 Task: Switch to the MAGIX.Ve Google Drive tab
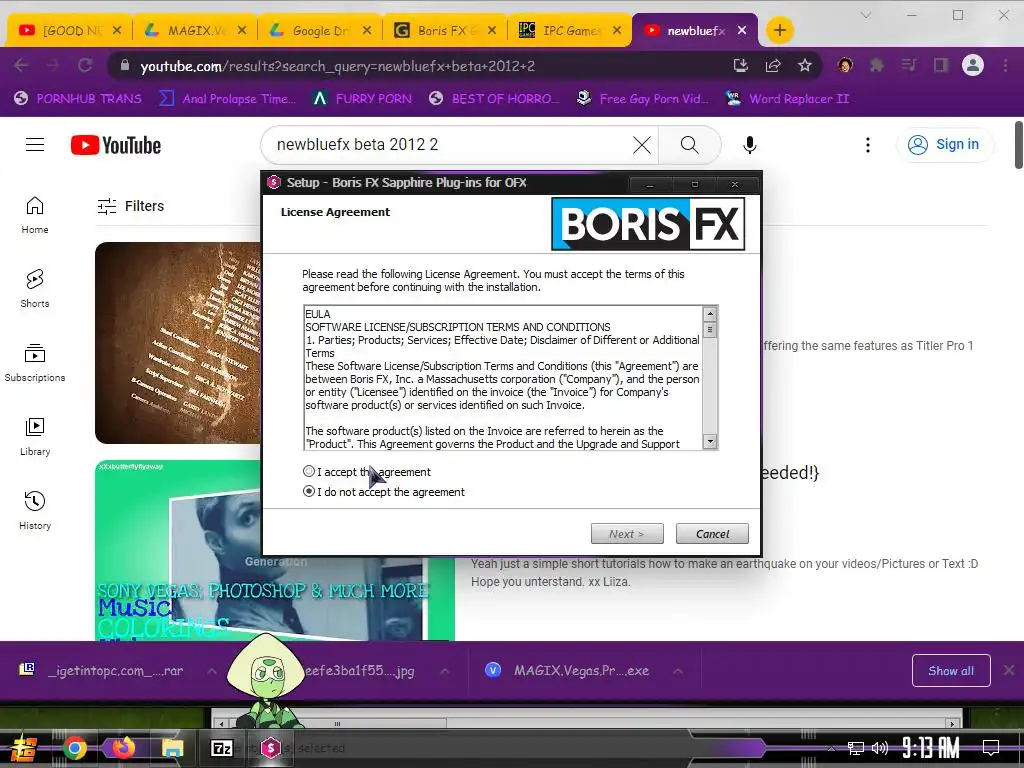coord(195,30)
